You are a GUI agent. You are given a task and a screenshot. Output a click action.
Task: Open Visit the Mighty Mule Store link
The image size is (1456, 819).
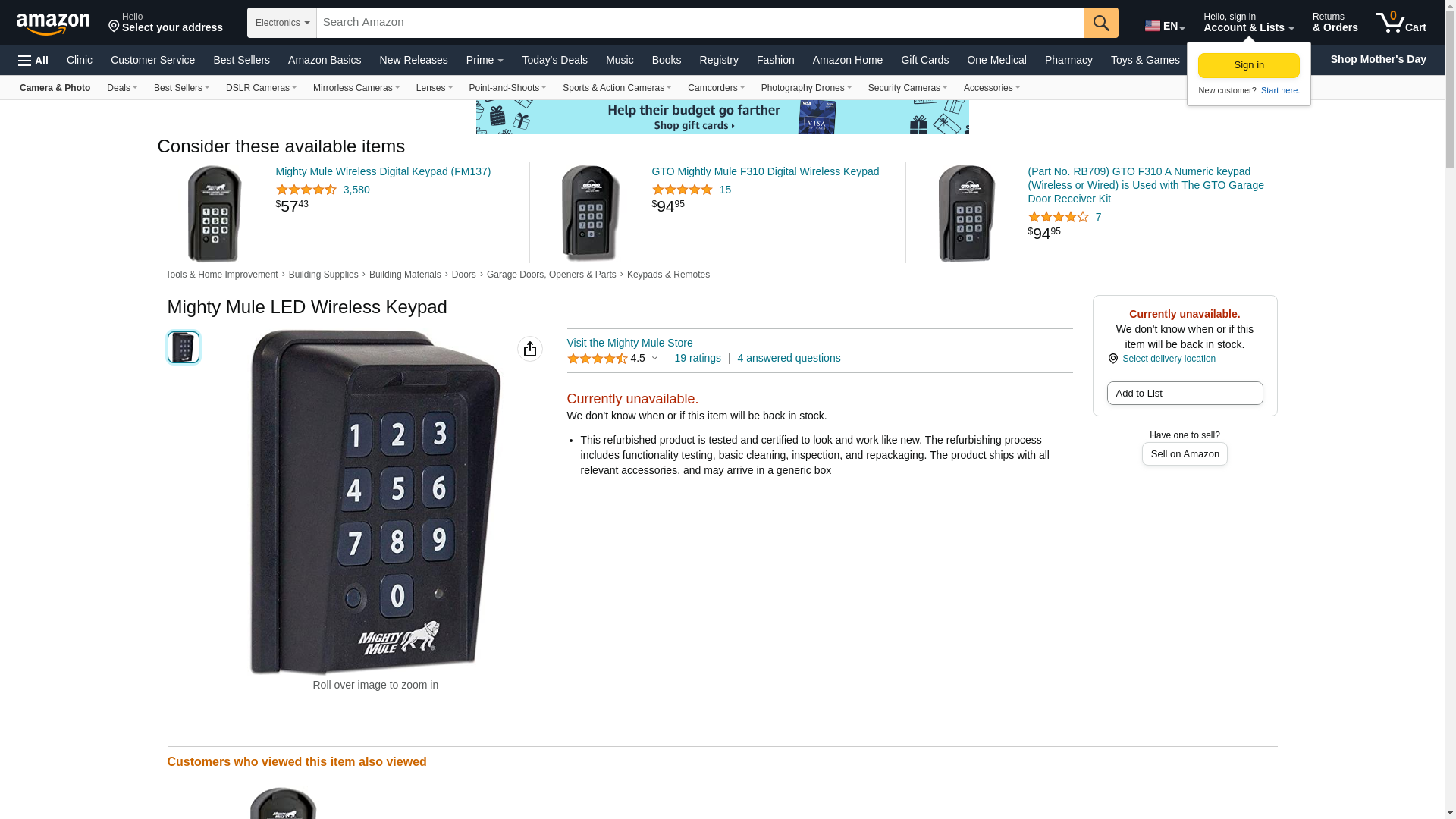(629, 343)
